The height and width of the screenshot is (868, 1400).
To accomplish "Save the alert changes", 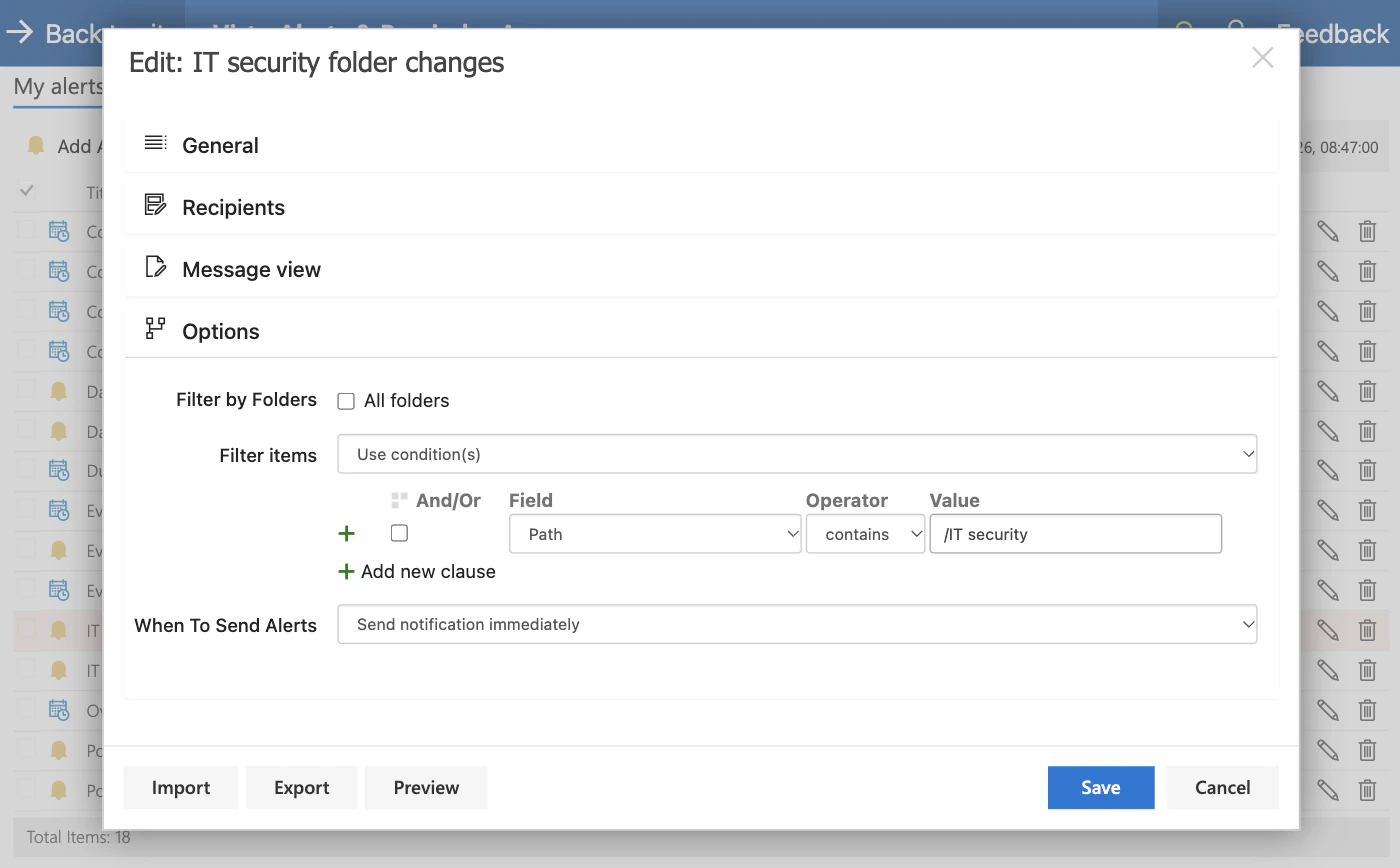I will click(1101, 788).
